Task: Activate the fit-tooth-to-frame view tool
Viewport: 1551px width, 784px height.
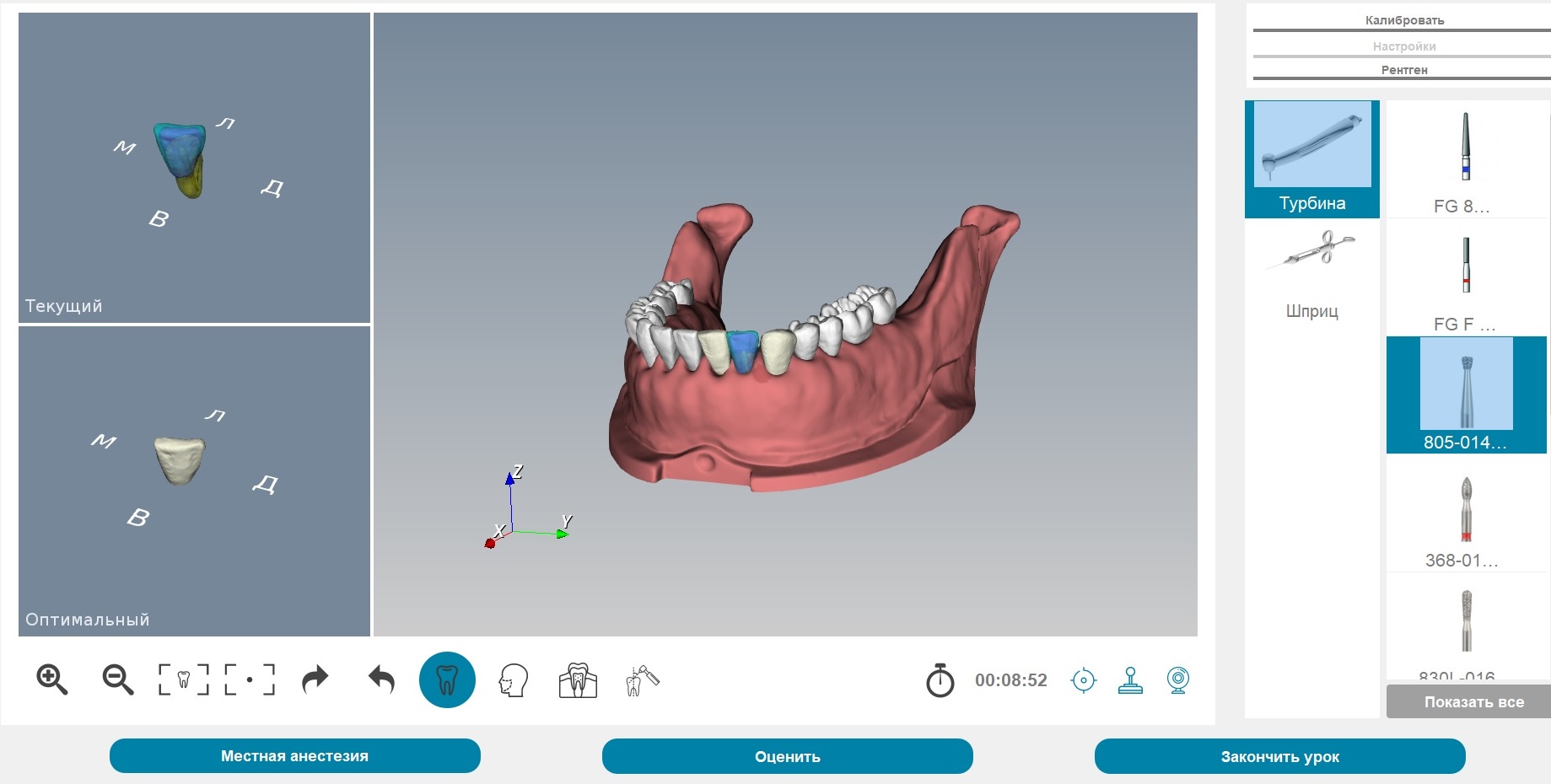Action: [184, 679]
